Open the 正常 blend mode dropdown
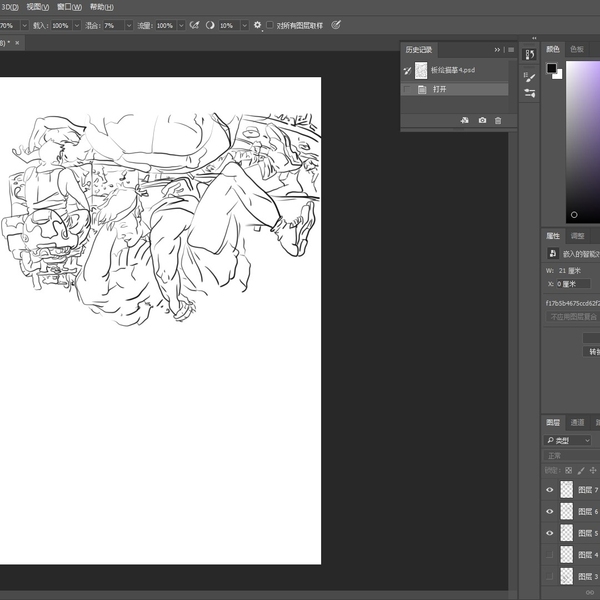This screenshot has height=600, width=600. [x=572, y=456]
